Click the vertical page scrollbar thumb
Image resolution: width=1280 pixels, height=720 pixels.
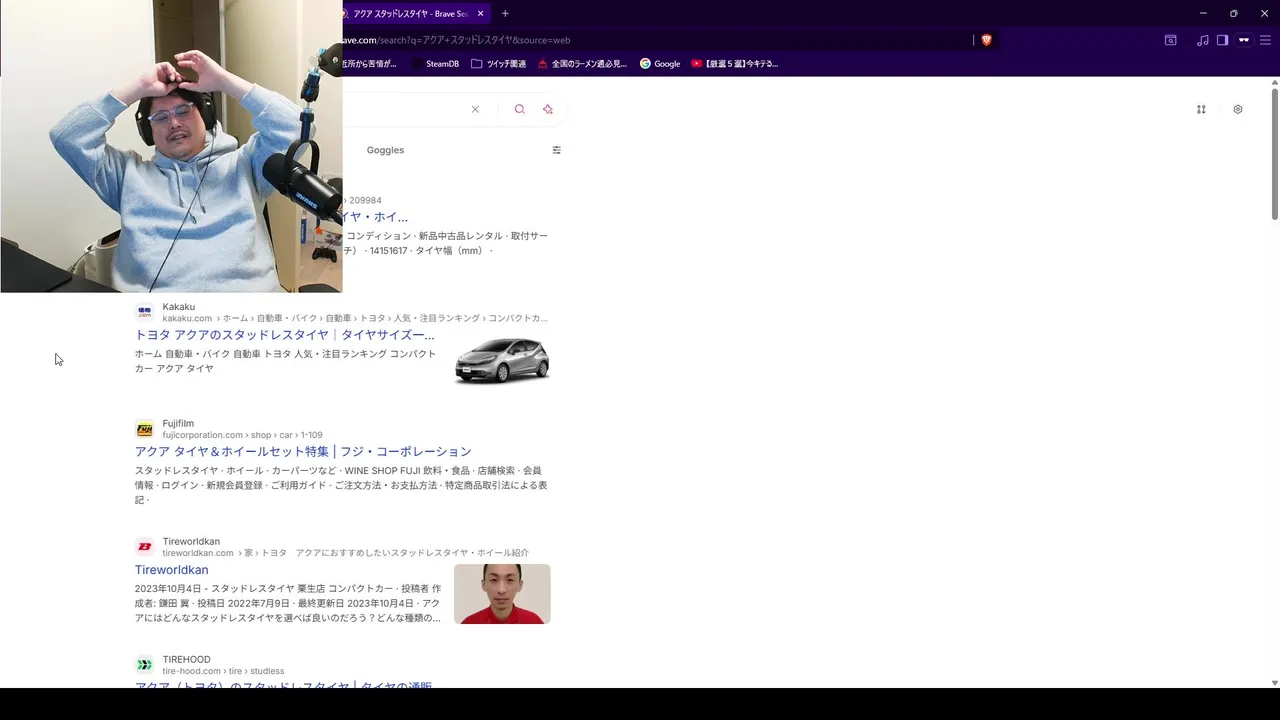point(1274,152)
